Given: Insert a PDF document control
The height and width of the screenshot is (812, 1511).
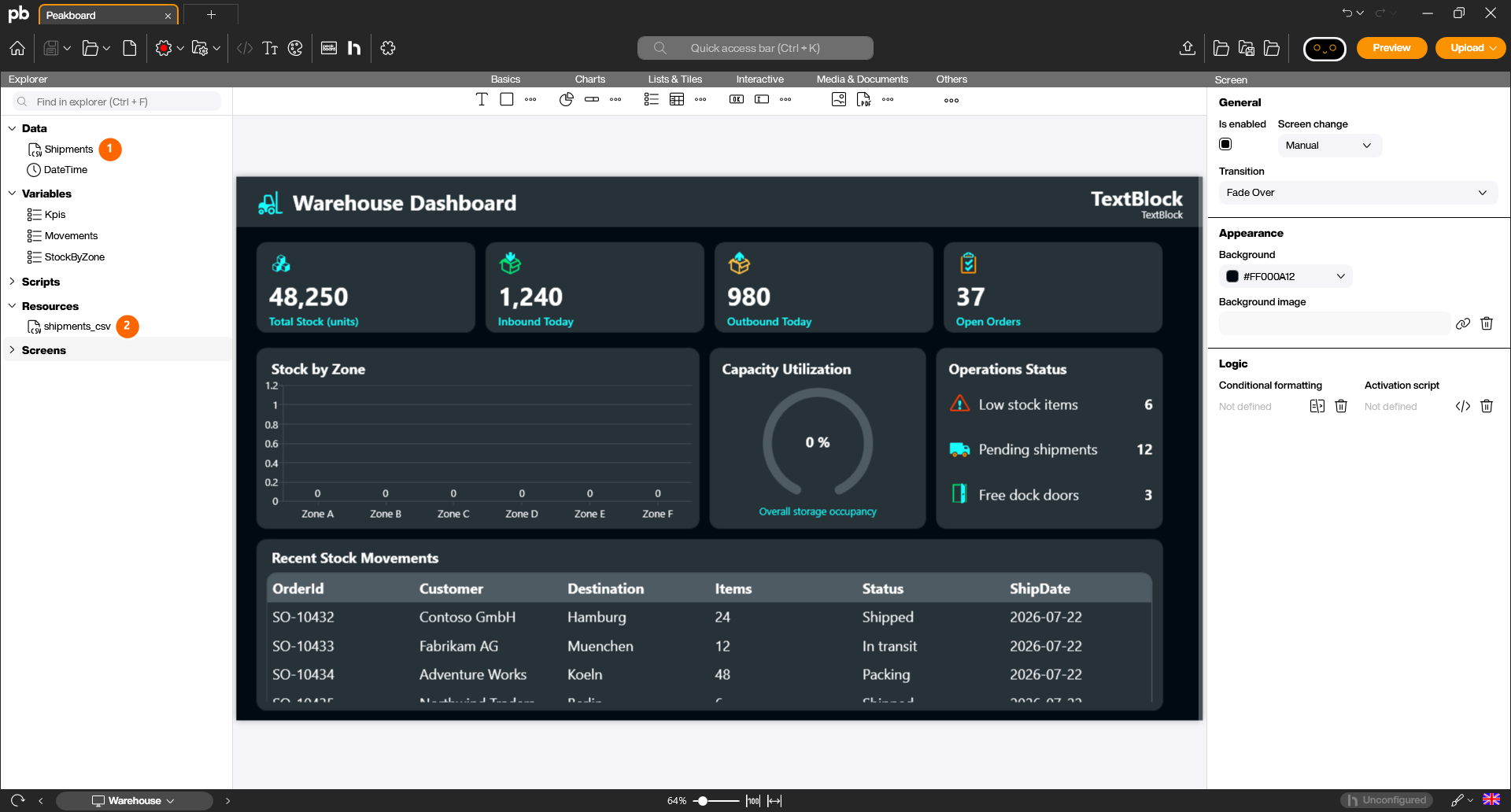Looking at the screenshot, I should pos(864,99).
